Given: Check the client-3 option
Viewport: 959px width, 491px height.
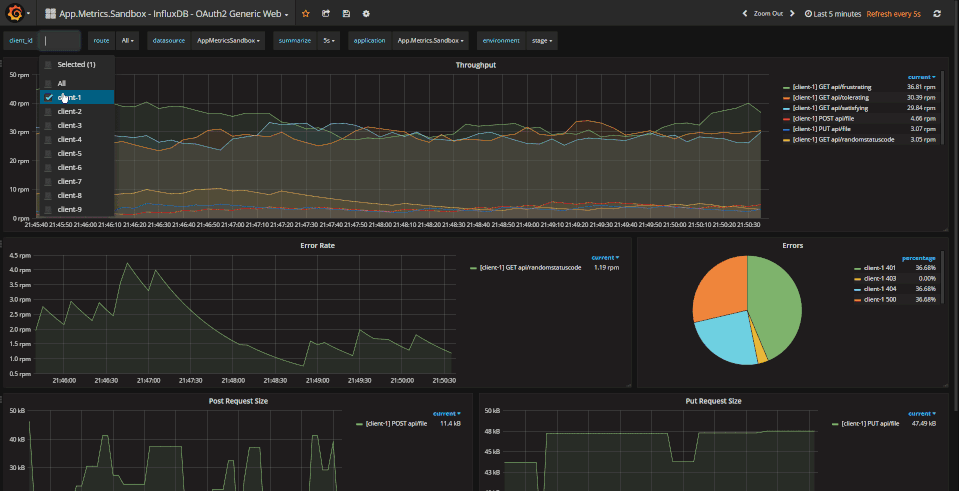Looking at the screenshot, I should point(48,125).
